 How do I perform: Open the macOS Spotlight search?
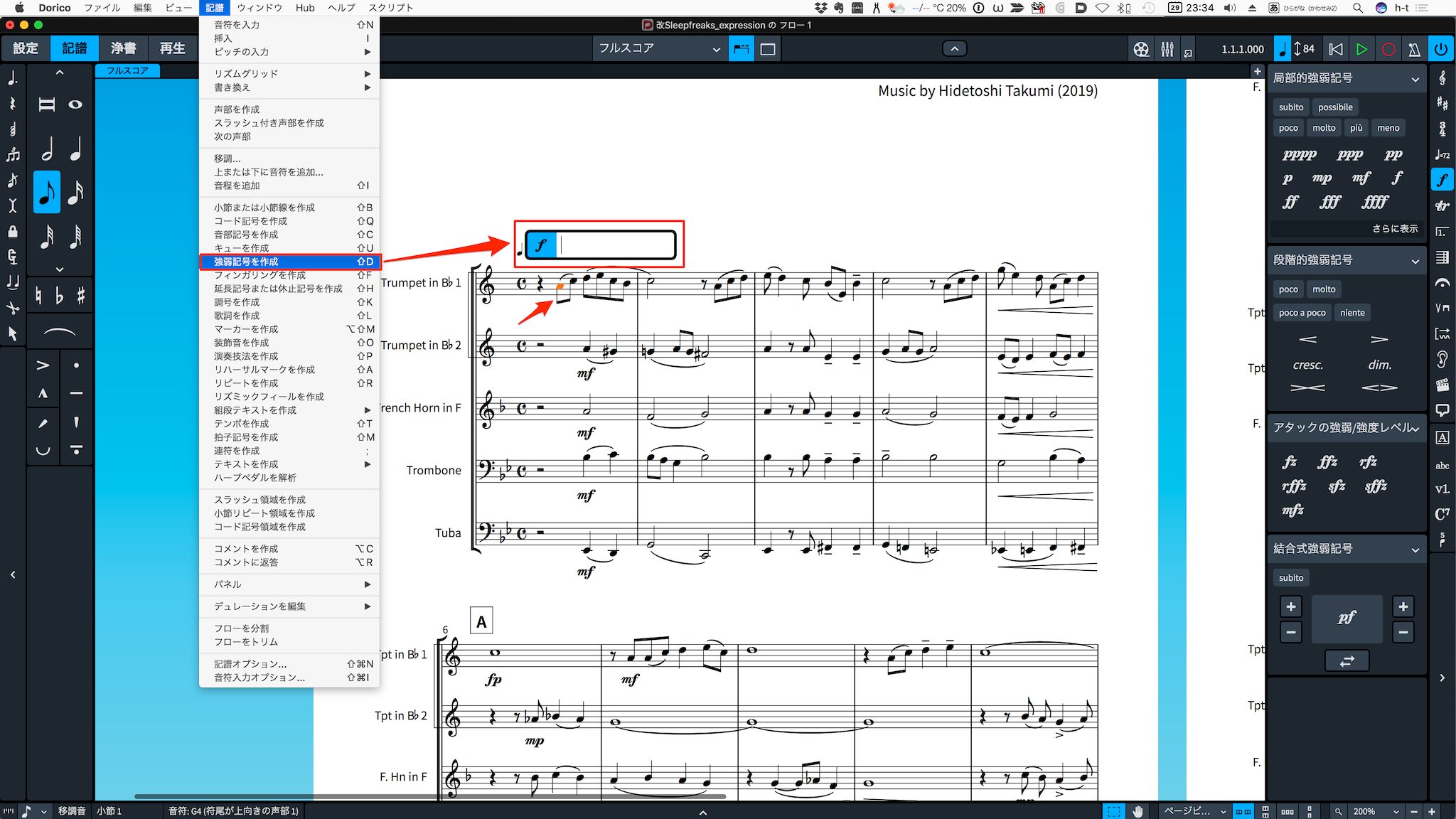[x=1357, y=8]
